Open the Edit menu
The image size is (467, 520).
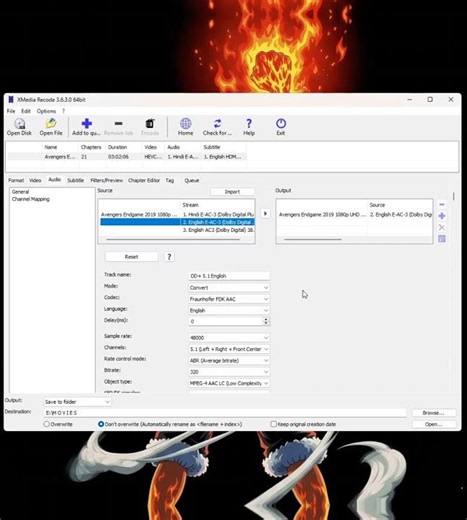click(26, 111)
